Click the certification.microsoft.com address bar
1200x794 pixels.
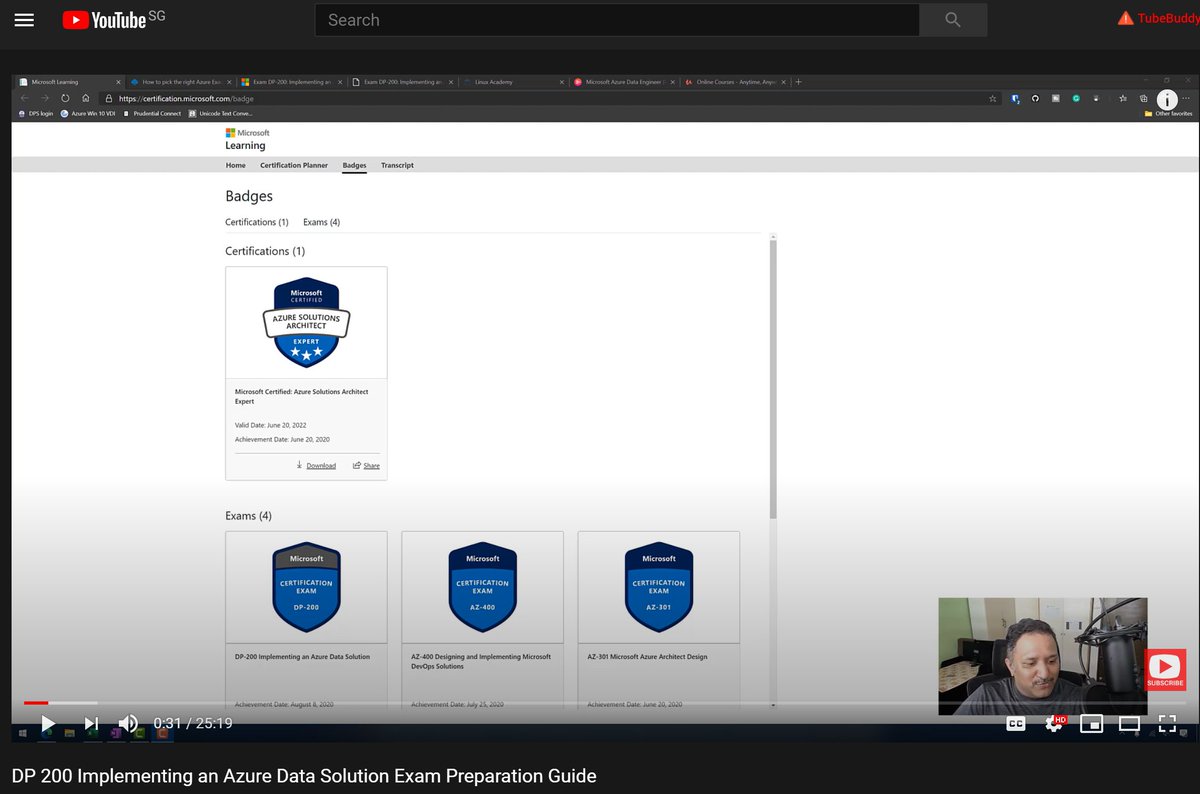[550, 98]
